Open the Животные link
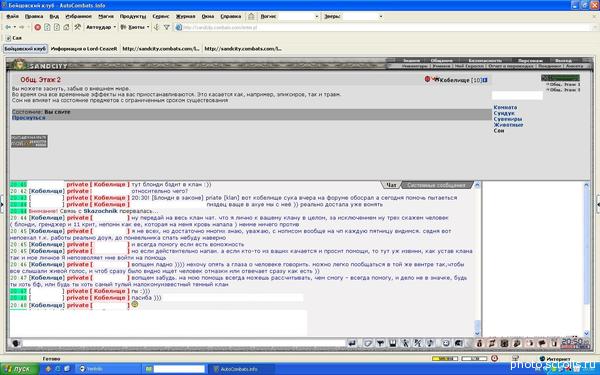The height and width of the screenshot is (375, 600). 508,125
